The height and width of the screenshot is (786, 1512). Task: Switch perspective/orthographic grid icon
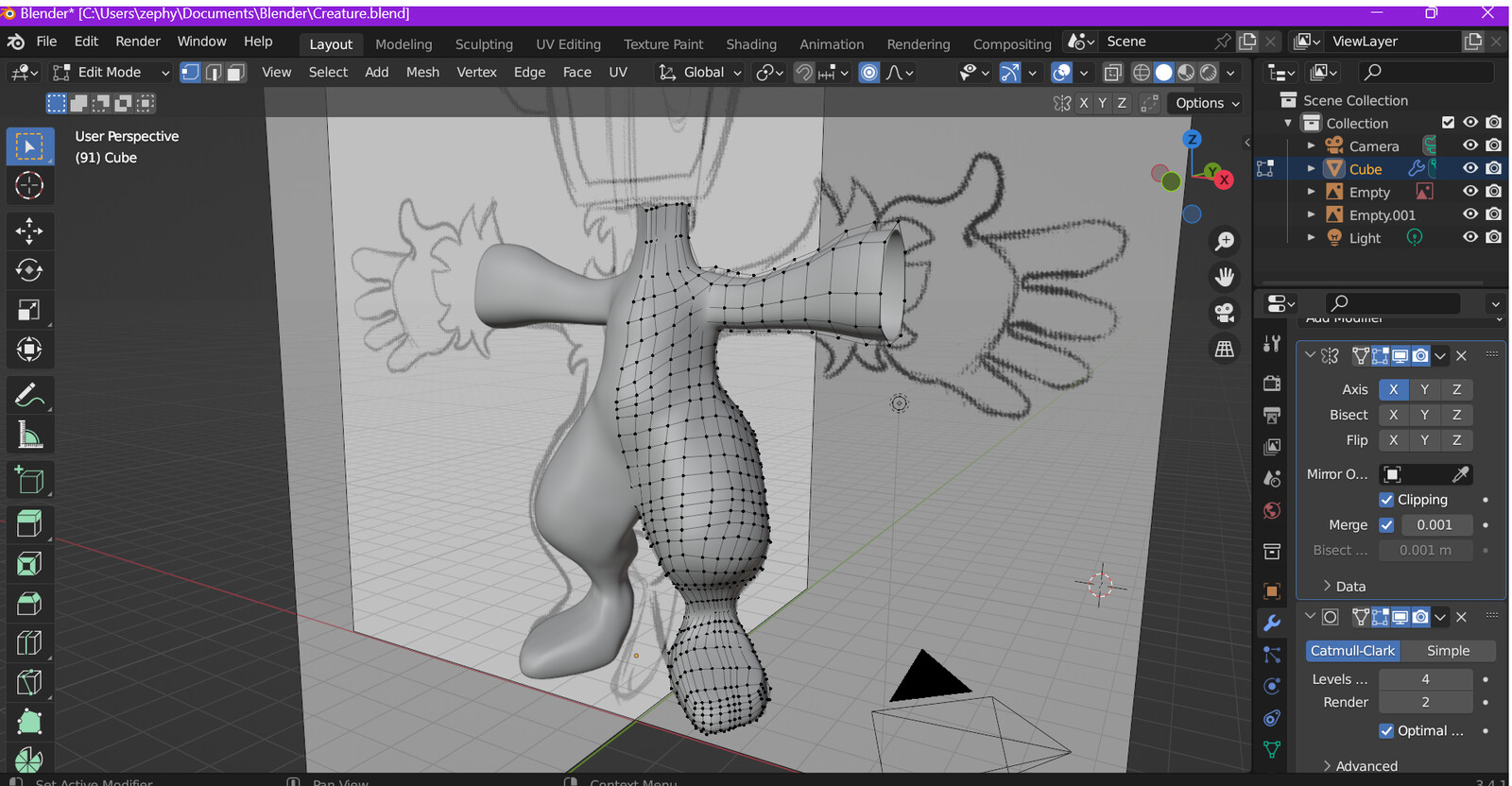(x=1225, y=349)
